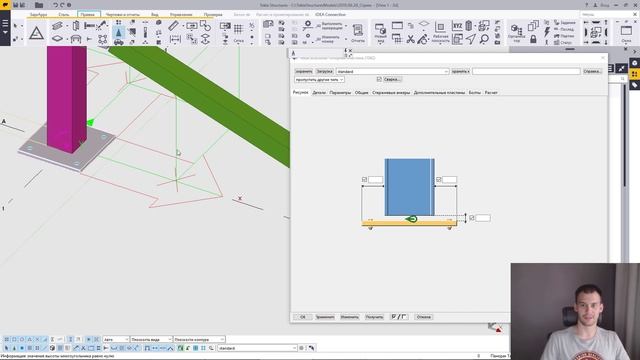Select the steel column tool icon

(x=76, y=26)
